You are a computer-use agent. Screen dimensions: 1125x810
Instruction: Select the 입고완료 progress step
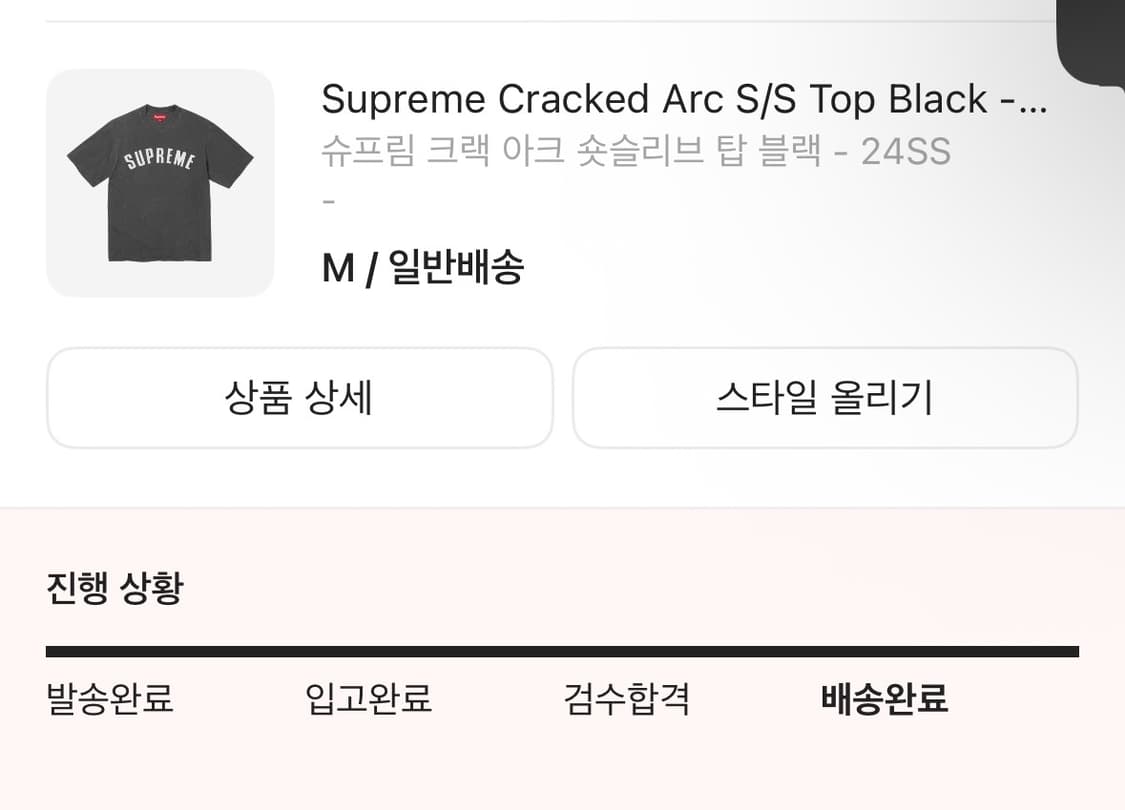368,698
